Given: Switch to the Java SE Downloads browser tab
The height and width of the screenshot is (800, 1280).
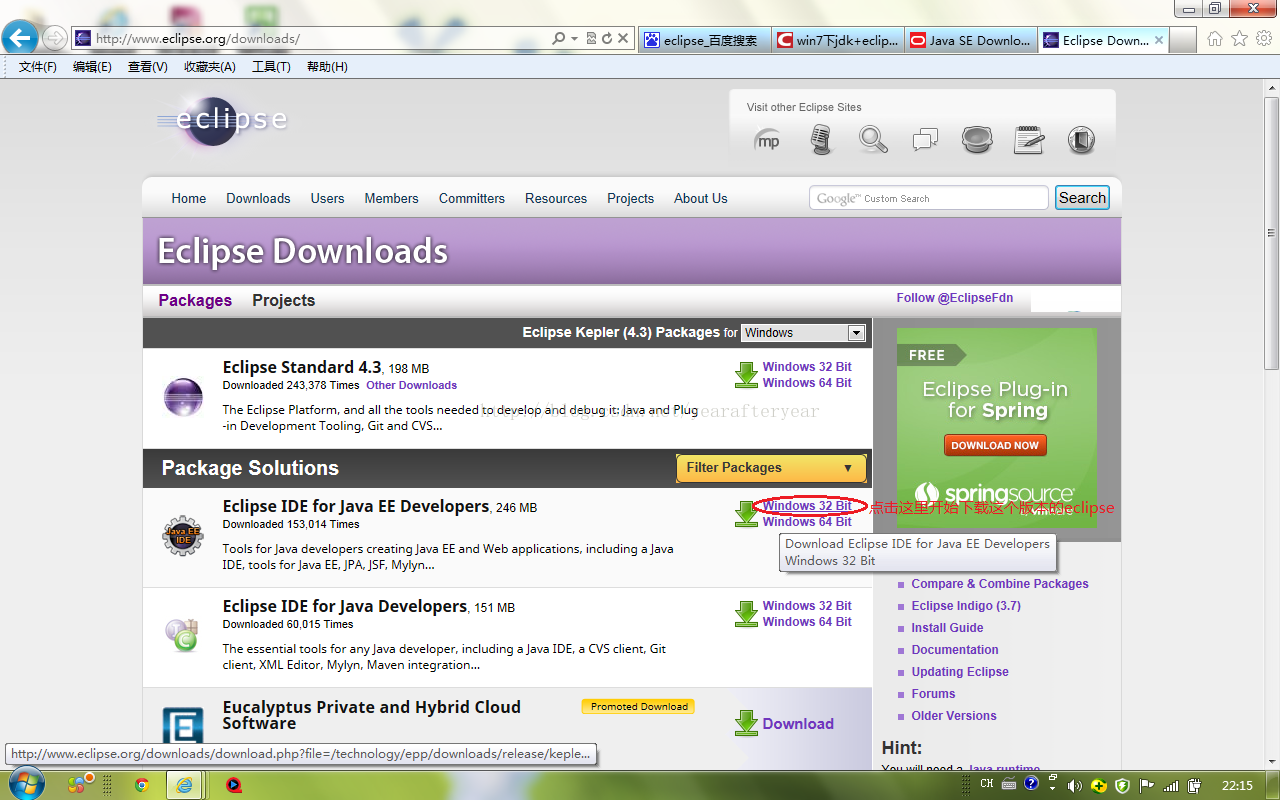Looking at the screenshot, I should (x=971, y=40).
